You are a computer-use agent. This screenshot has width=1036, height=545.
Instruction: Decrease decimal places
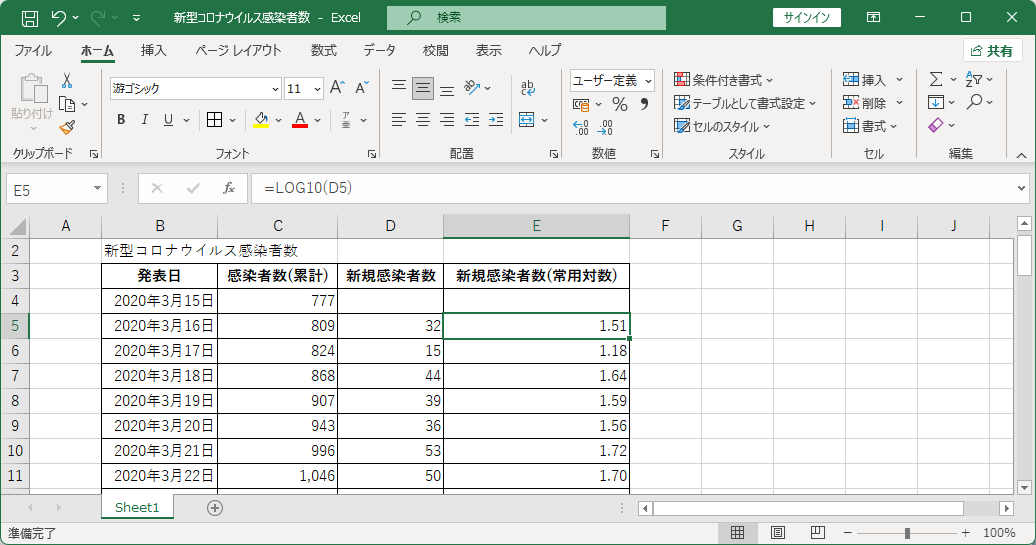tap(605, 127)
